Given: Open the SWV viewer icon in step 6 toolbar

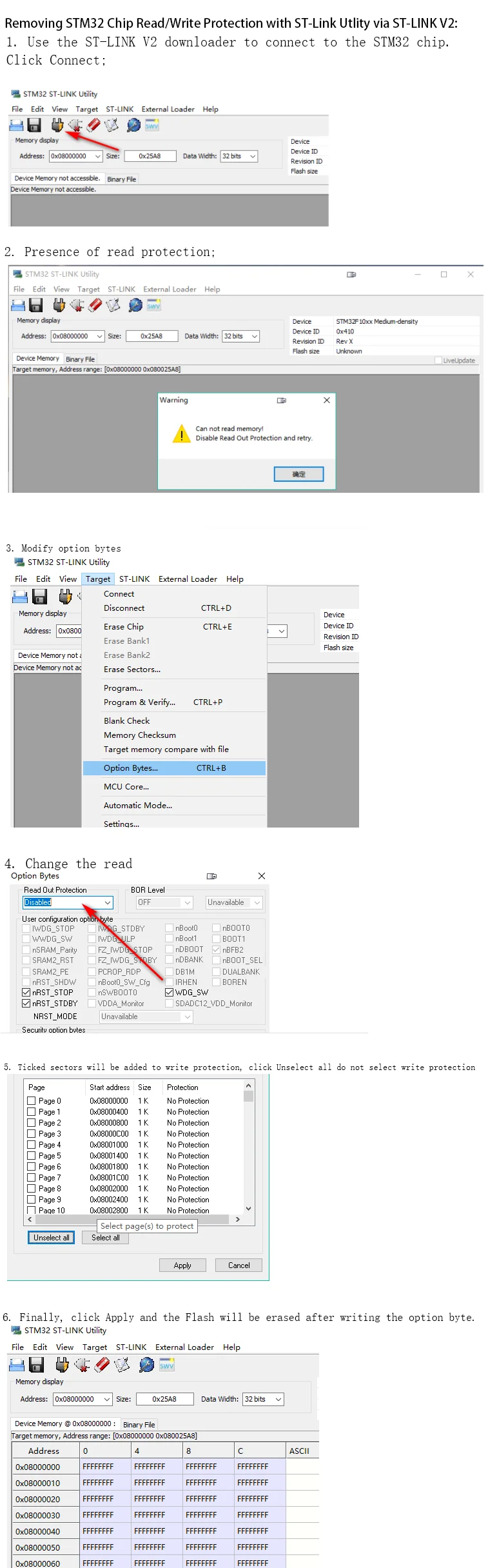Looking at the screenshot, I should (167, 1364).
